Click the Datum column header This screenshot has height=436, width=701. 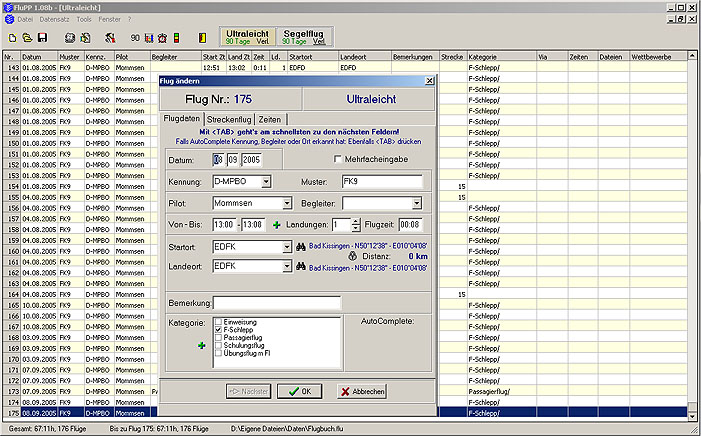pyautogui.click(x=39, y=57)
